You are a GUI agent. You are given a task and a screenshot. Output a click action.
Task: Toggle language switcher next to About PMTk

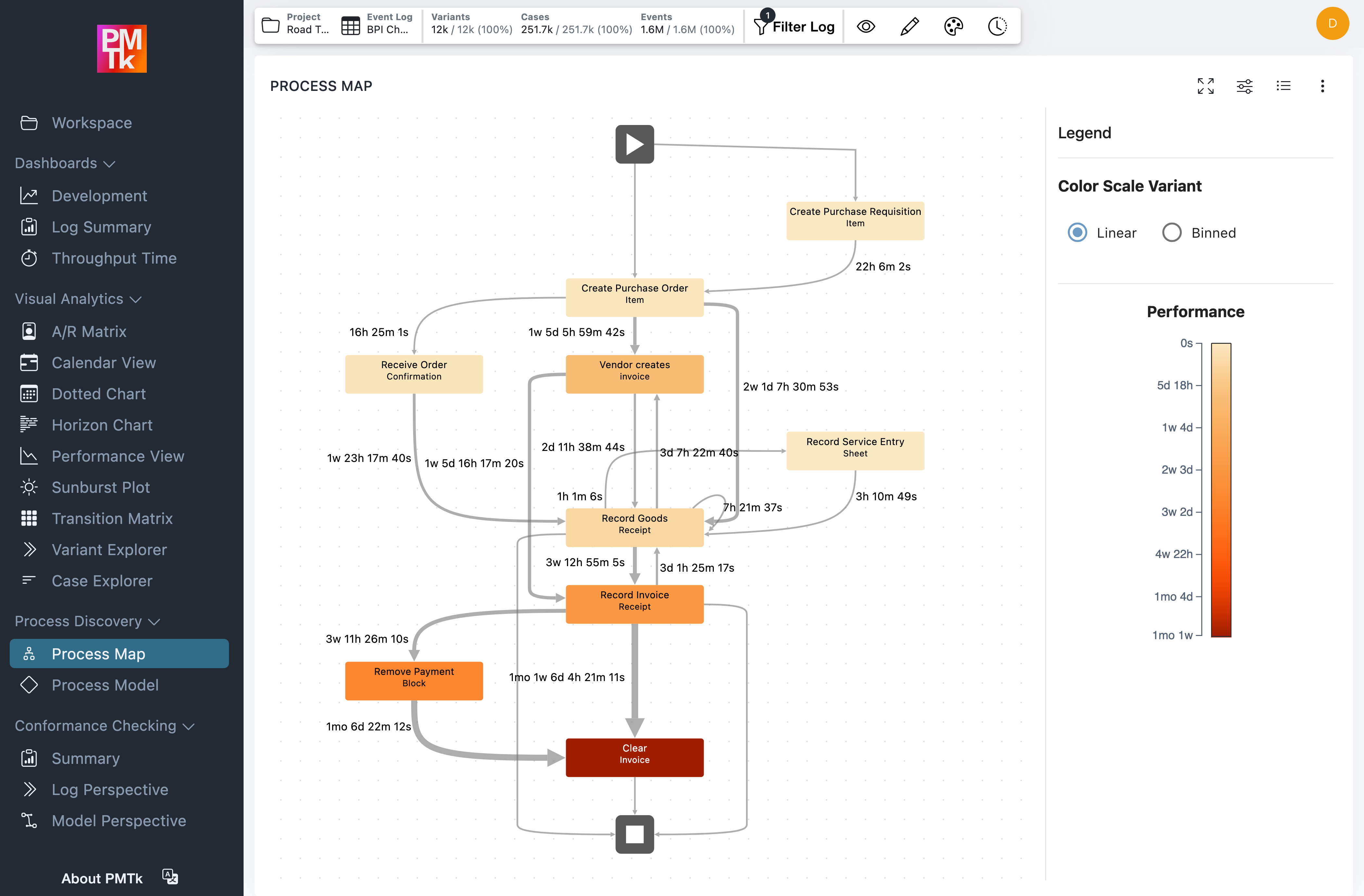click(169, 877)
